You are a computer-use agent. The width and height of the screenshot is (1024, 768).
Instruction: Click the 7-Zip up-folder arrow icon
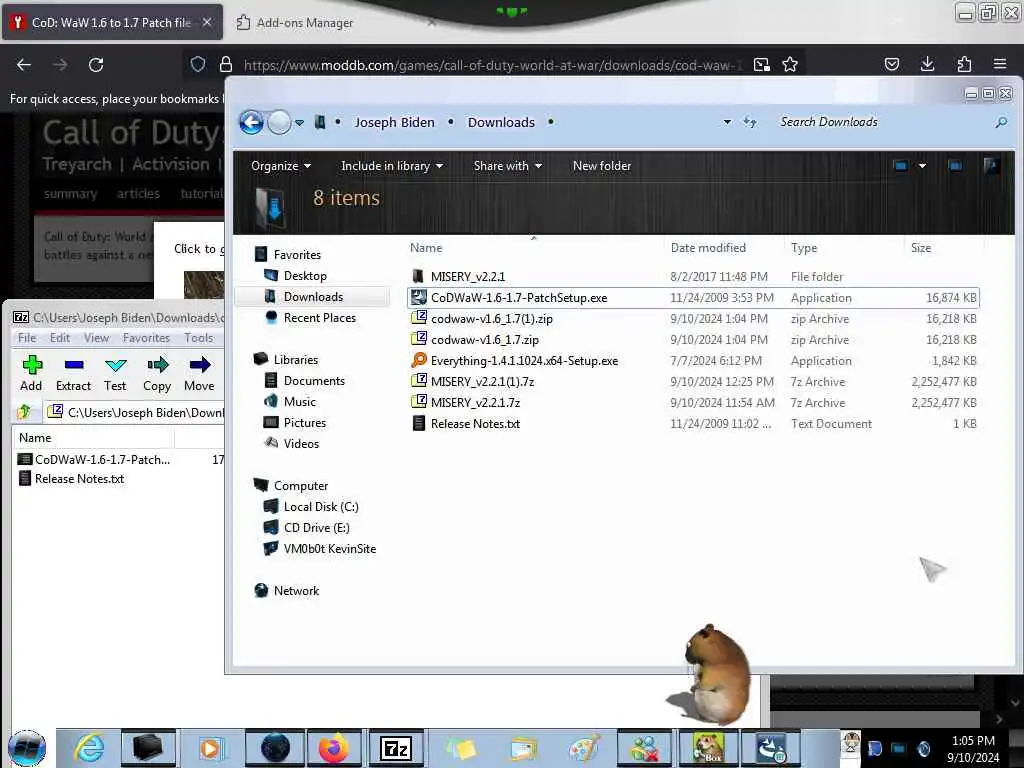pos(25,412)
